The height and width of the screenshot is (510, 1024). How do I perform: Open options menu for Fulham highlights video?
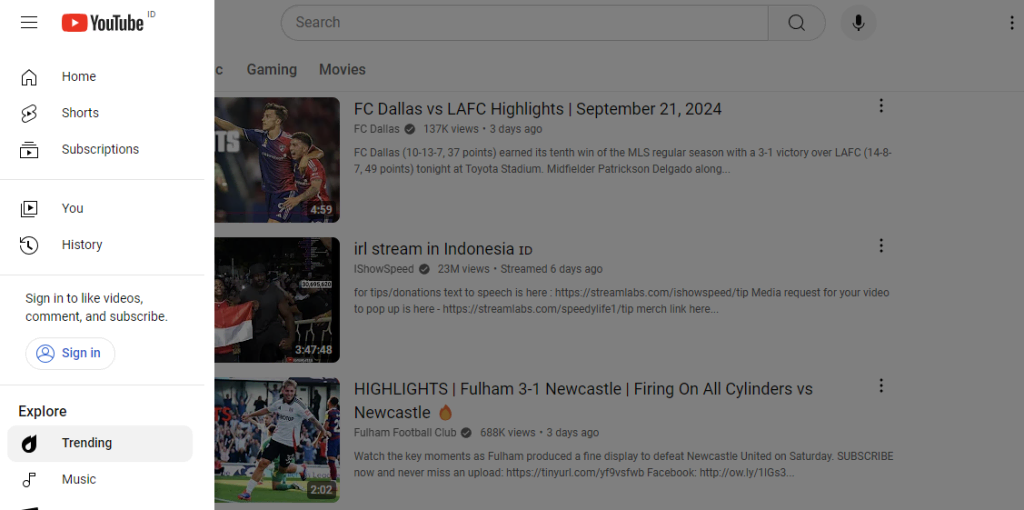(881, 386)
